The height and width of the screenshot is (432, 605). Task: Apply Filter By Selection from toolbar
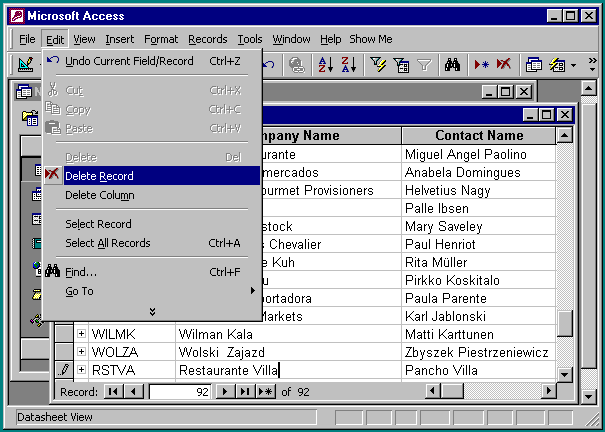click(x=378, y=65)
